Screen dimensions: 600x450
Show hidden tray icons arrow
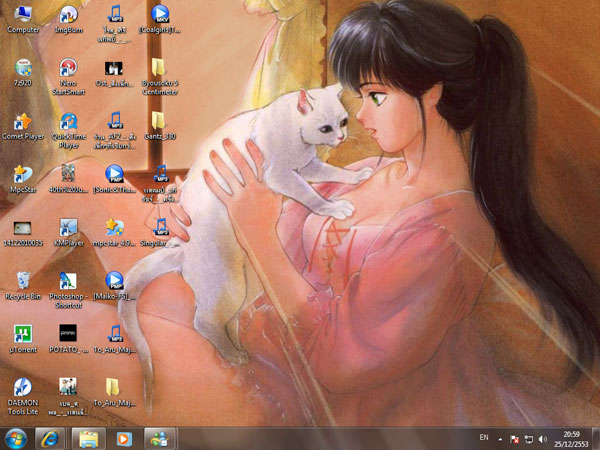pyautogui.click(x=500, y=439)
